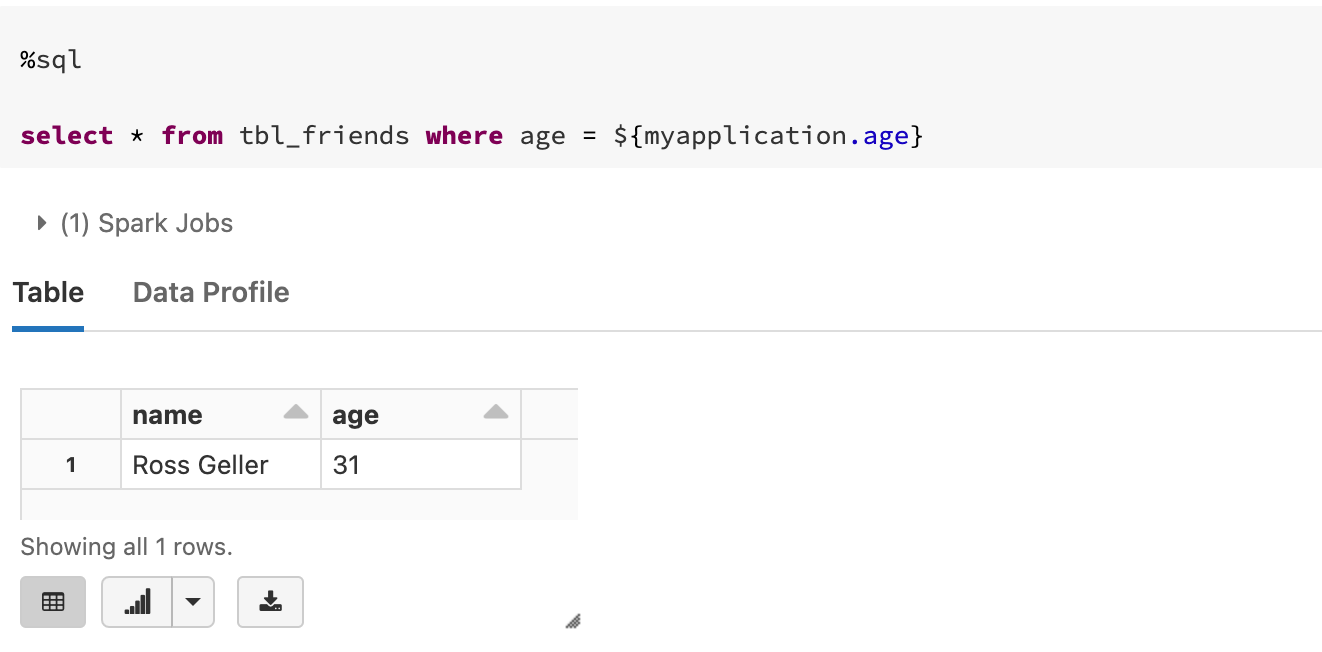
Task: Click the empty header cell above row numbers
Action: pyautogui.click(x=71, y=414)
